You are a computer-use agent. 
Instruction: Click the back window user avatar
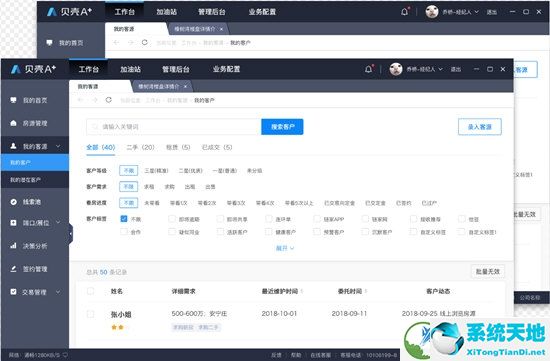pos(432,12)
